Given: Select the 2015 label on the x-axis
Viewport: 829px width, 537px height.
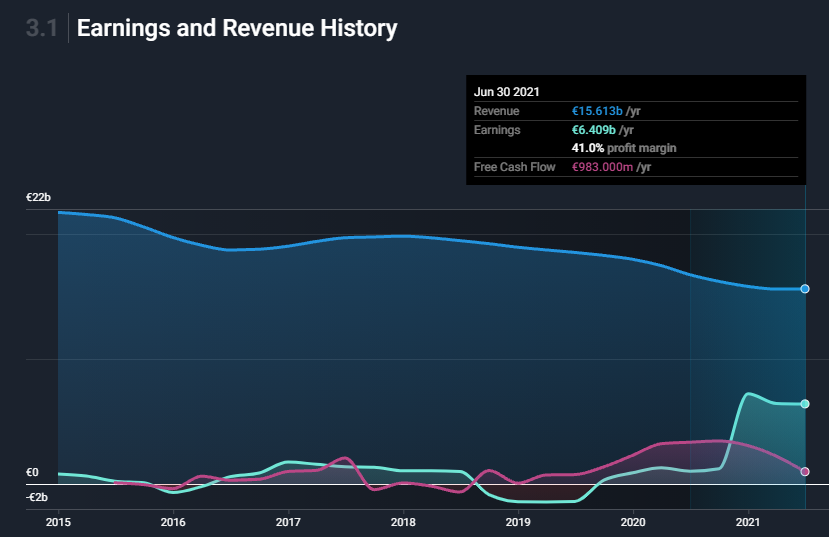Looking at the screenshot, I should [x=58, y=522].
